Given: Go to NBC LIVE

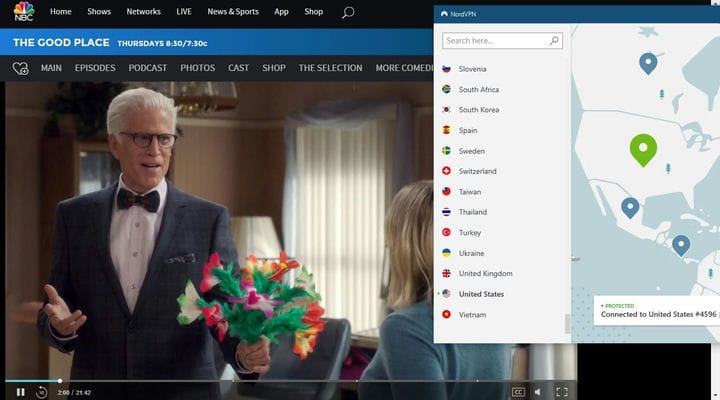Looking at the screenshot, I should [184, 11].
